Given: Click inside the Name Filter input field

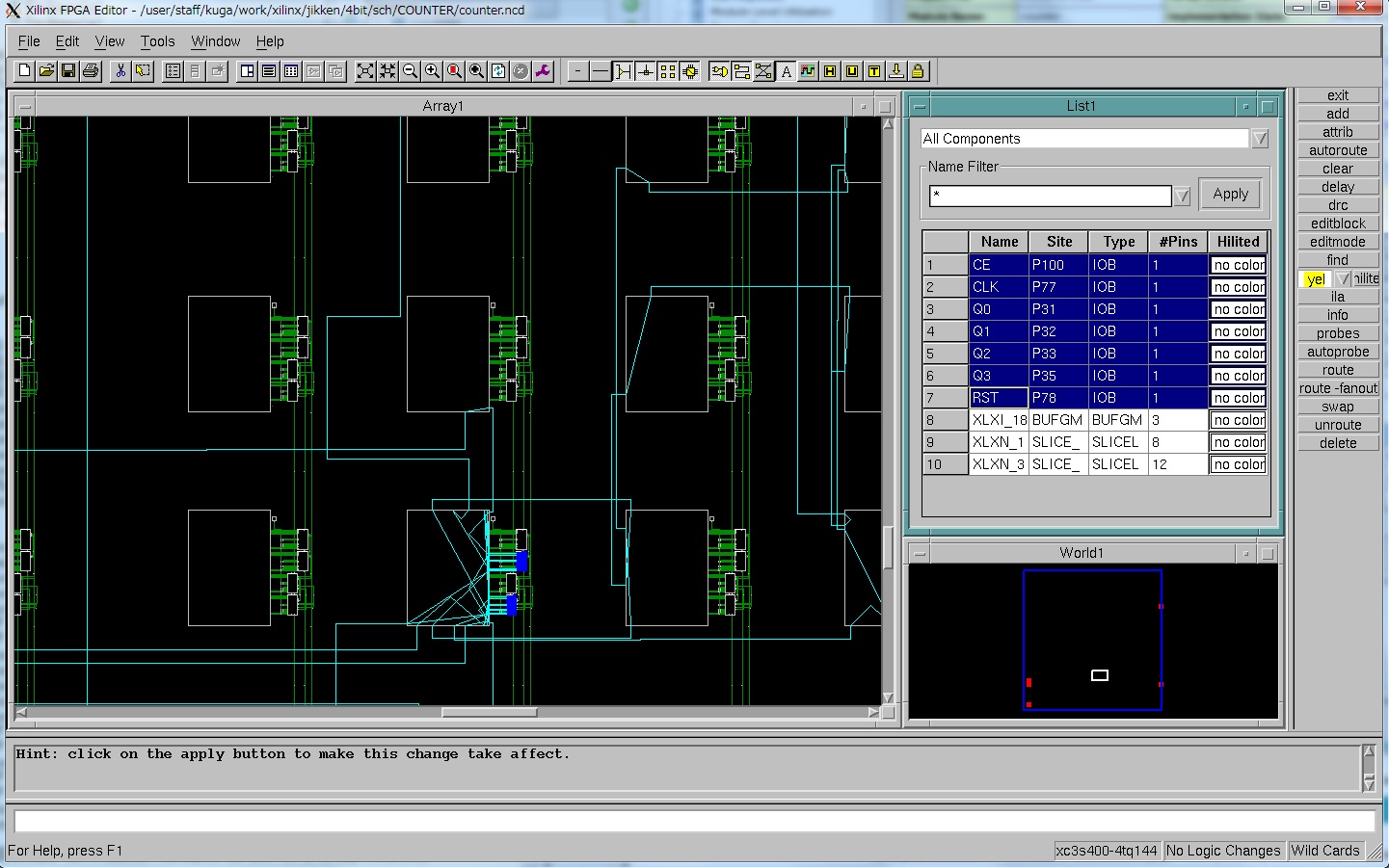Looking at the screenshot, I should point(1050,196).
